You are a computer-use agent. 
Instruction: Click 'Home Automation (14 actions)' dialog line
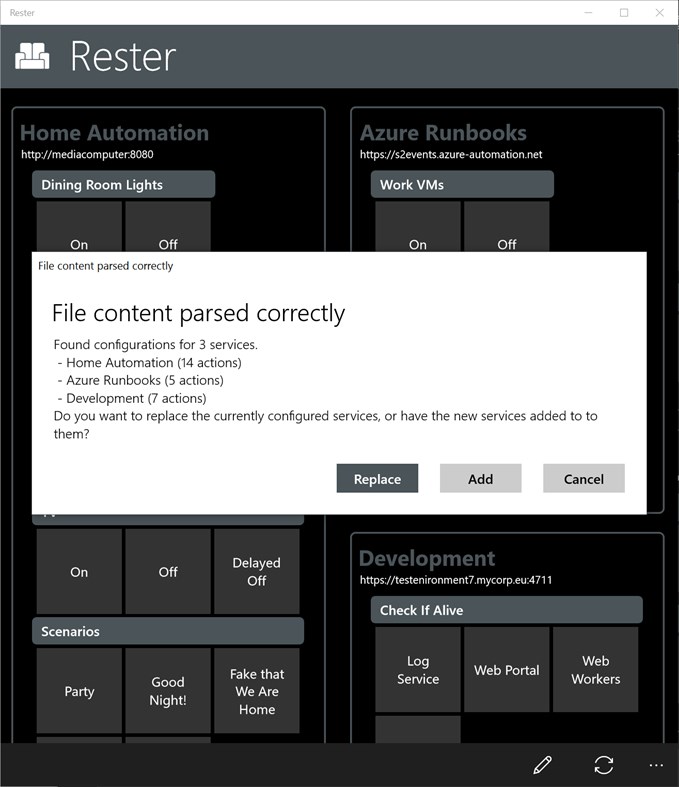154,362
